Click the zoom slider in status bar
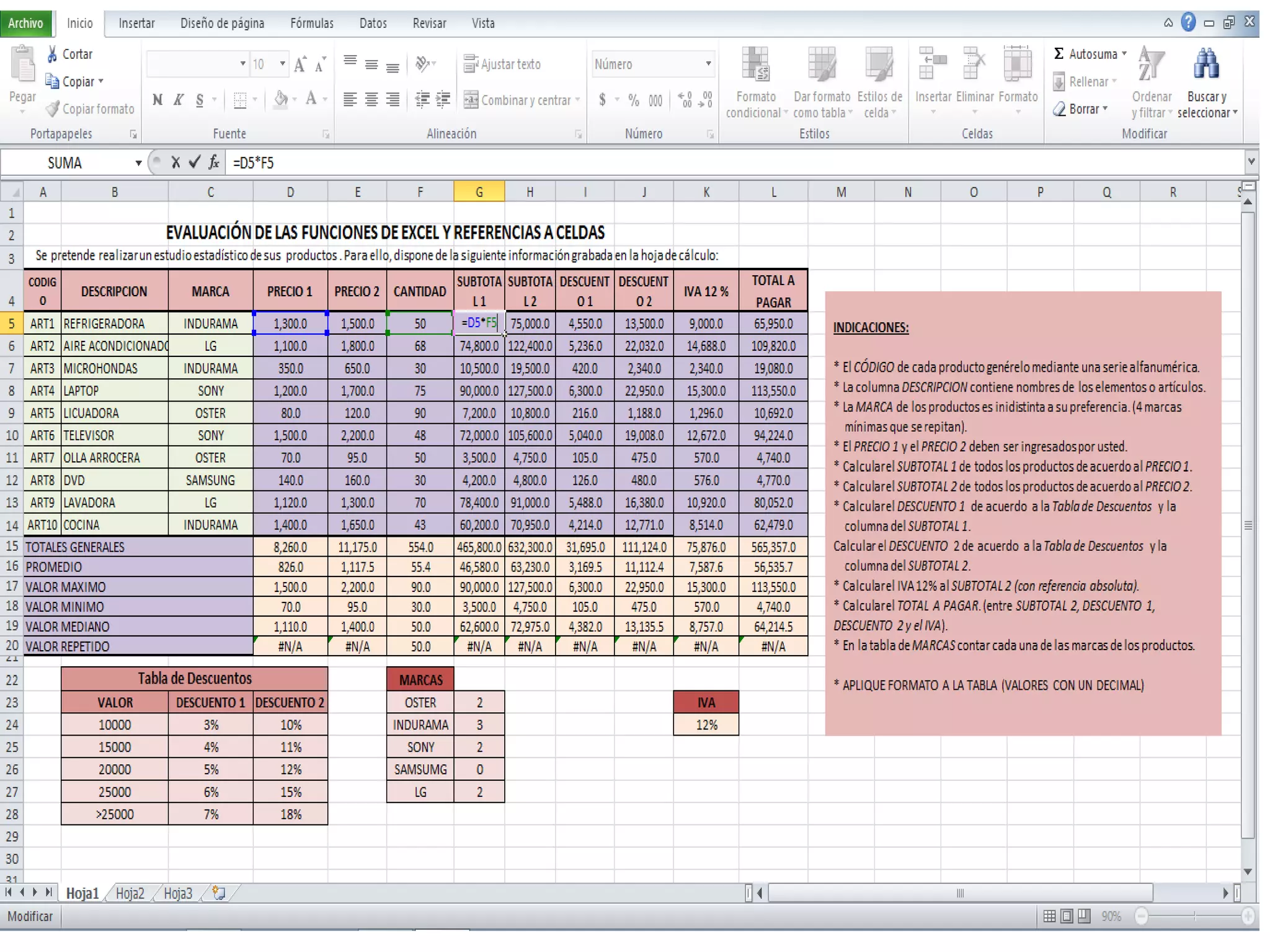Image resolution: width=1270 pixels, height=952 pixels. 1194,916
